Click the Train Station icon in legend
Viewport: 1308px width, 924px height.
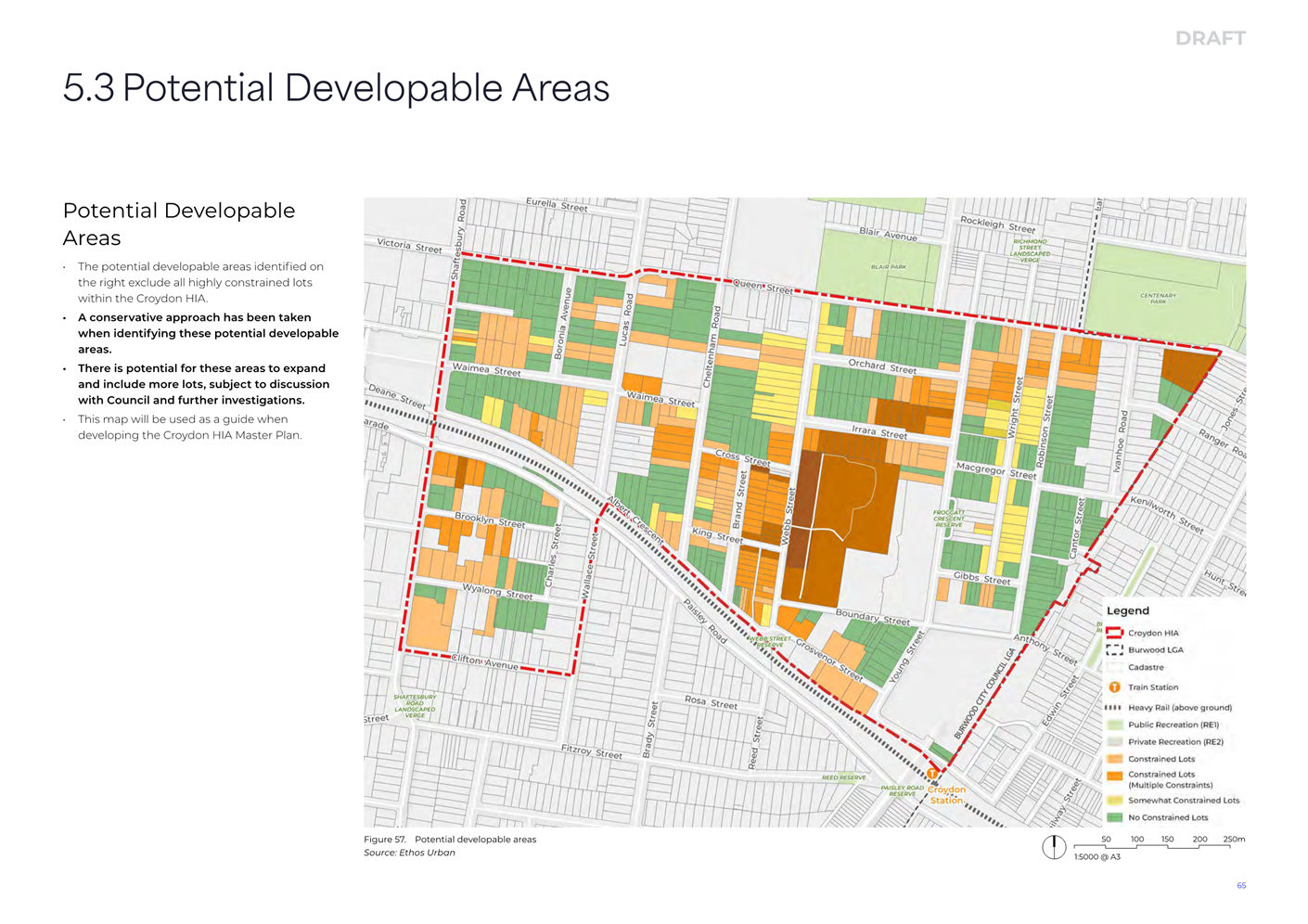[1114, 687]
